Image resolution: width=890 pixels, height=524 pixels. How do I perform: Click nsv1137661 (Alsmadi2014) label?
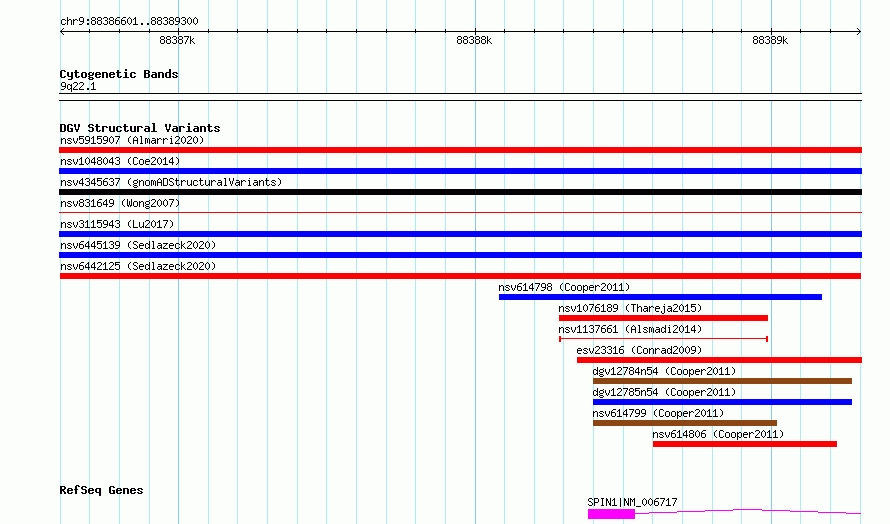pos(630,329)
